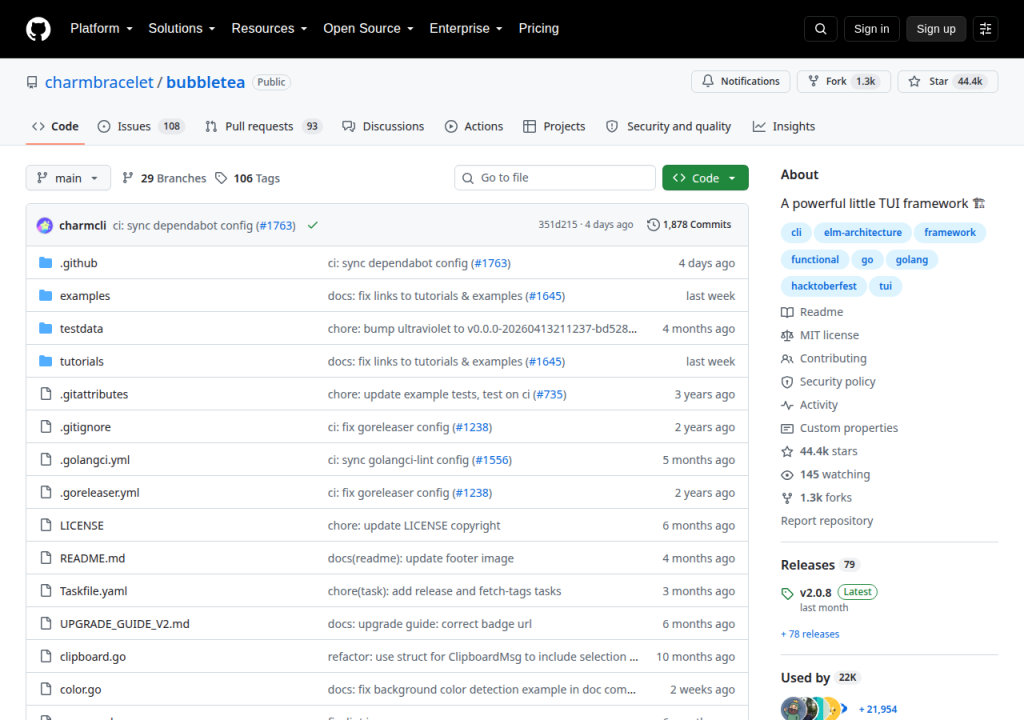
Task: Open the Taskfile.yaml file
Action: [93, 591]
